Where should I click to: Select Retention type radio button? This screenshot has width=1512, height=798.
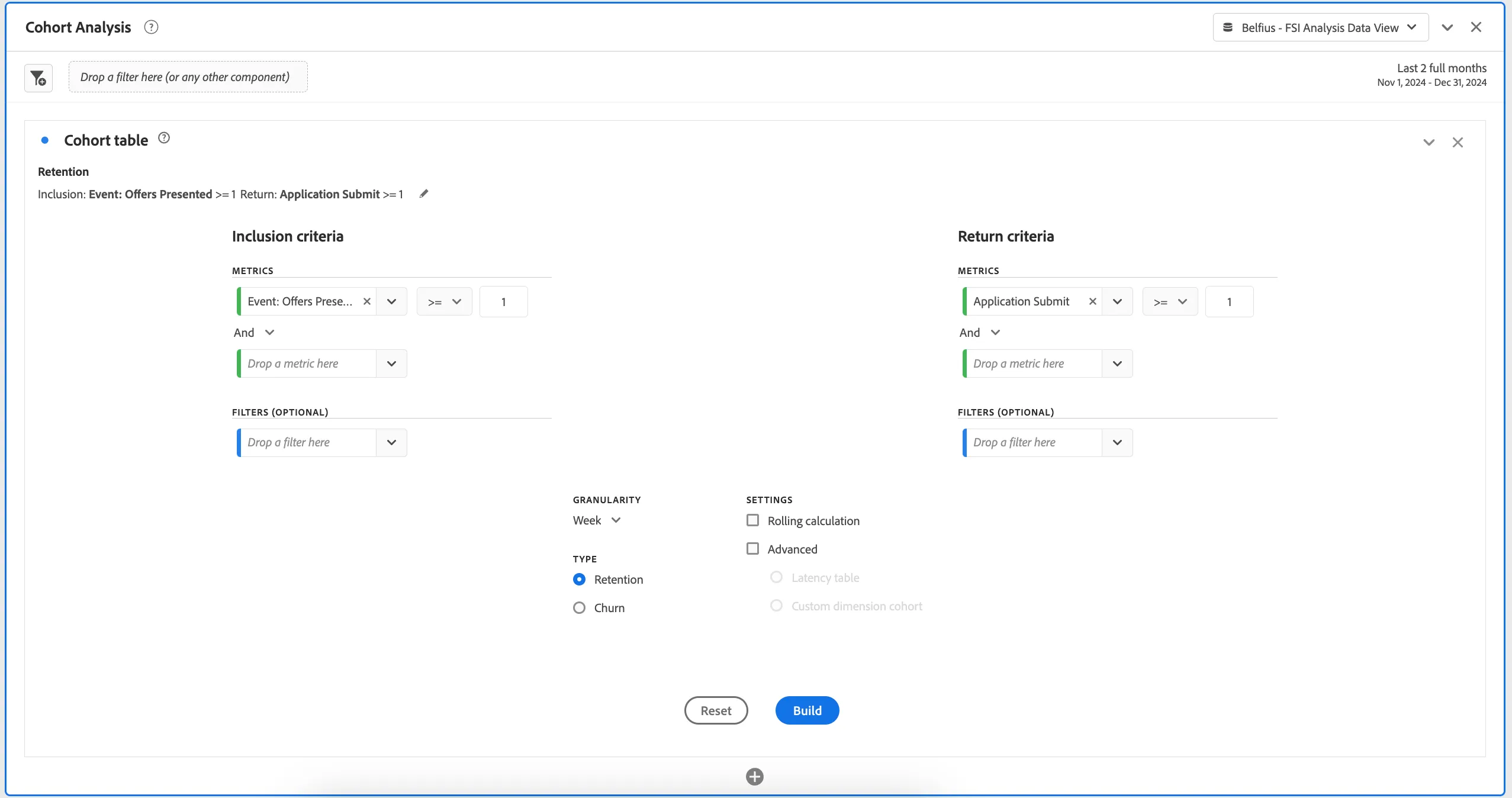click(x=580, y=580)
